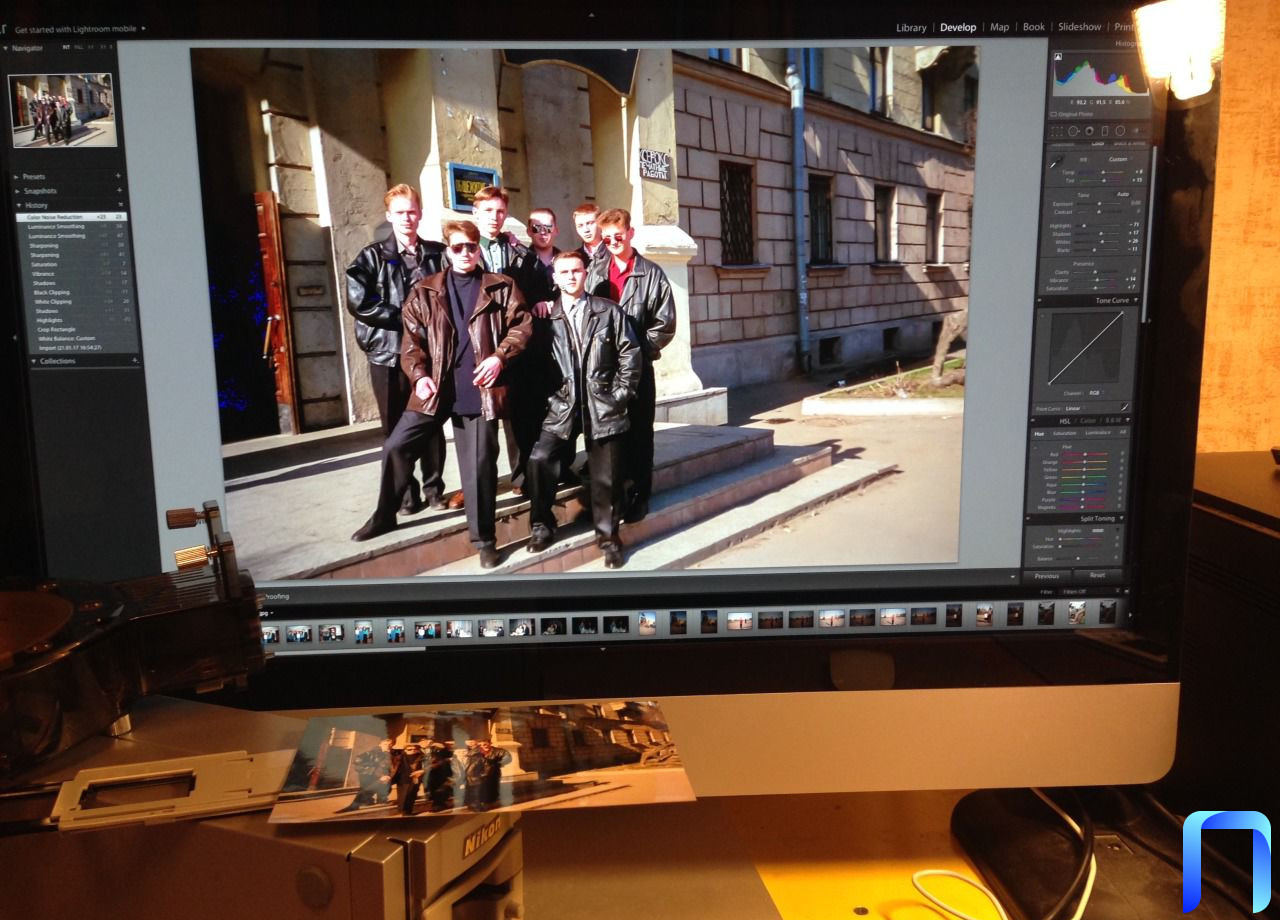Collapse the Collections panel
Screen dimensions: 1280x920
(x=33, y=361)
